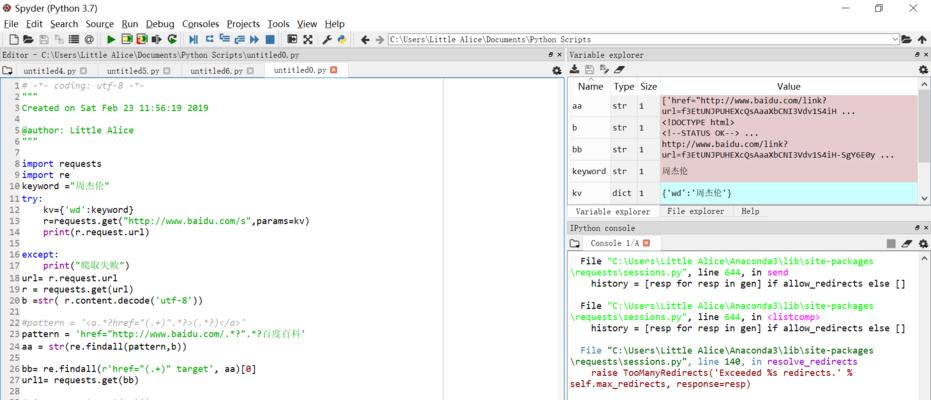Screen dimensions: 931x400
Task: Open the Run menu
Action: (x=129, y=24)
